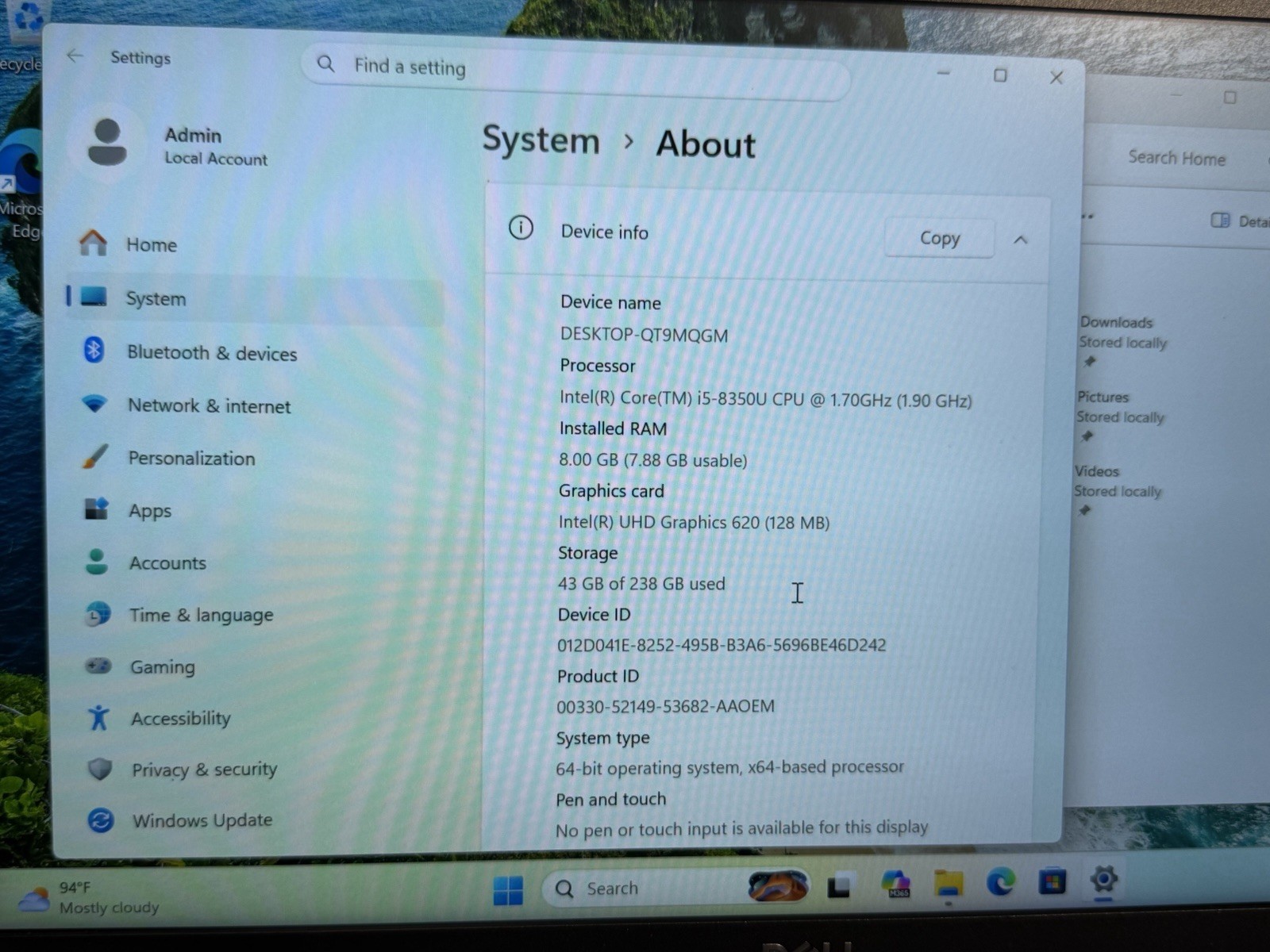This screenshot has height=952, width=1270.
Task: Click the processor value i5-8350U text
Action: tap(765, 398)
